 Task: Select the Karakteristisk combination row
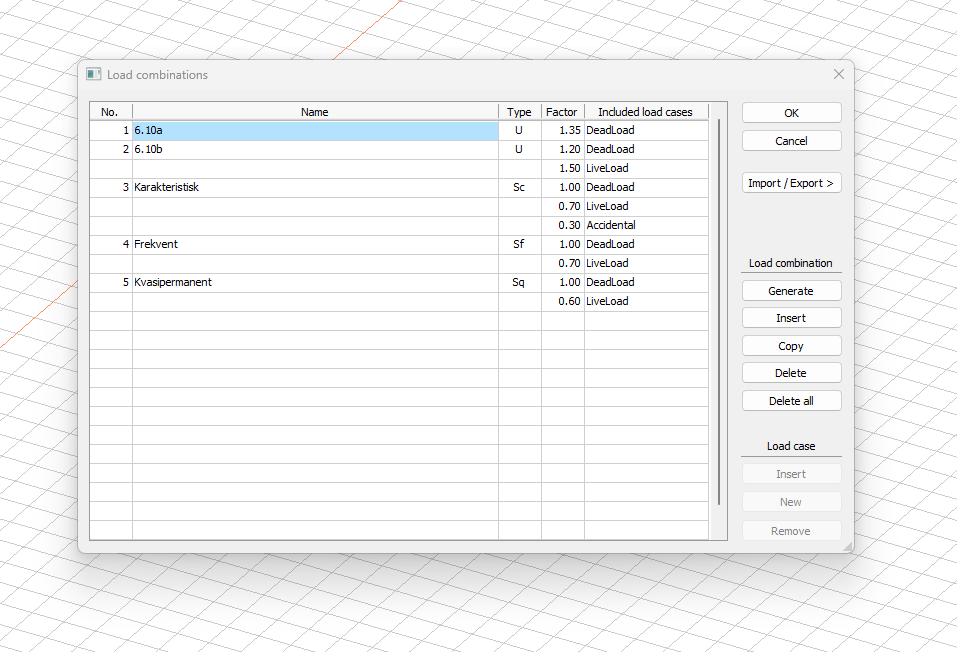(x=315, y=187)
